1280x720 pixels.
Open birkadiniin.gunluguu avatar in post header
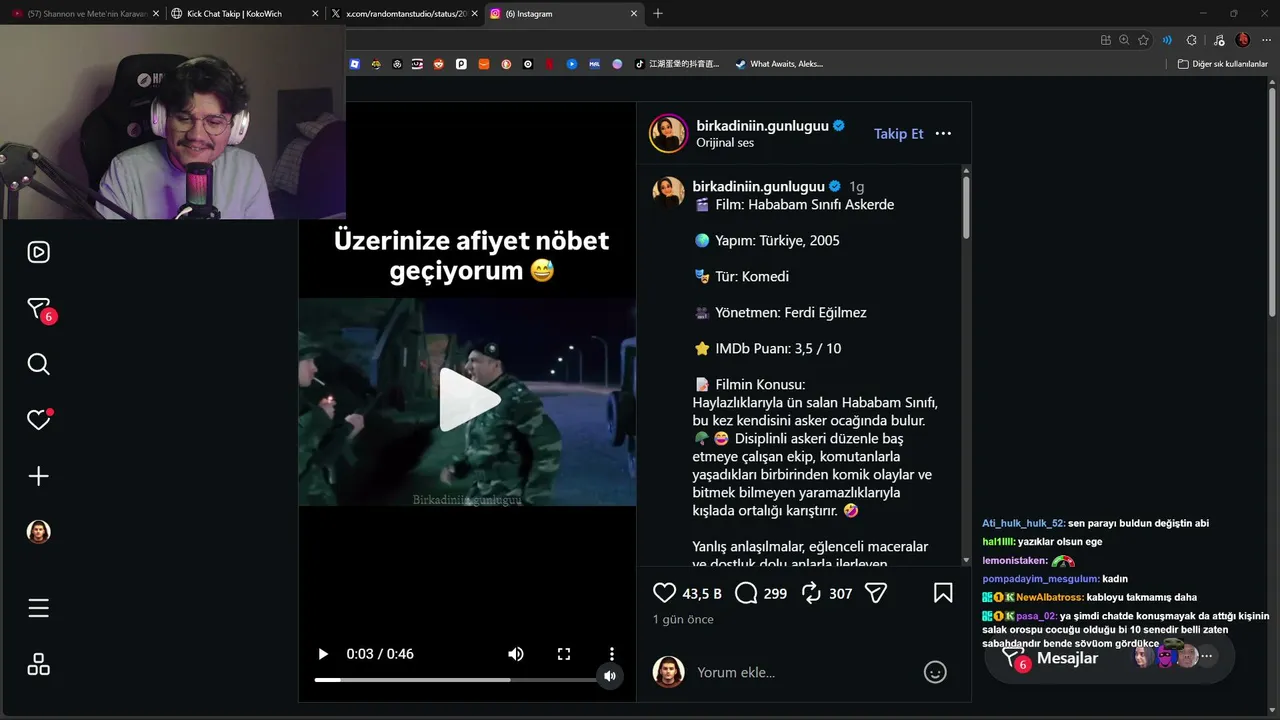click(x=668, y=133)
